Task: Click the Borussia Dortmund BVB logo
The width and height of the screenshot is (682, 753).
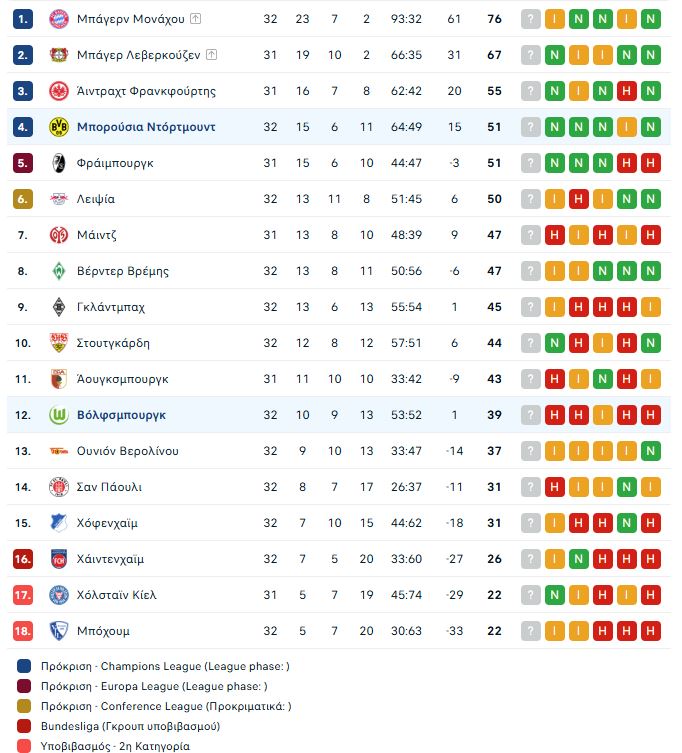Action: 59,127
